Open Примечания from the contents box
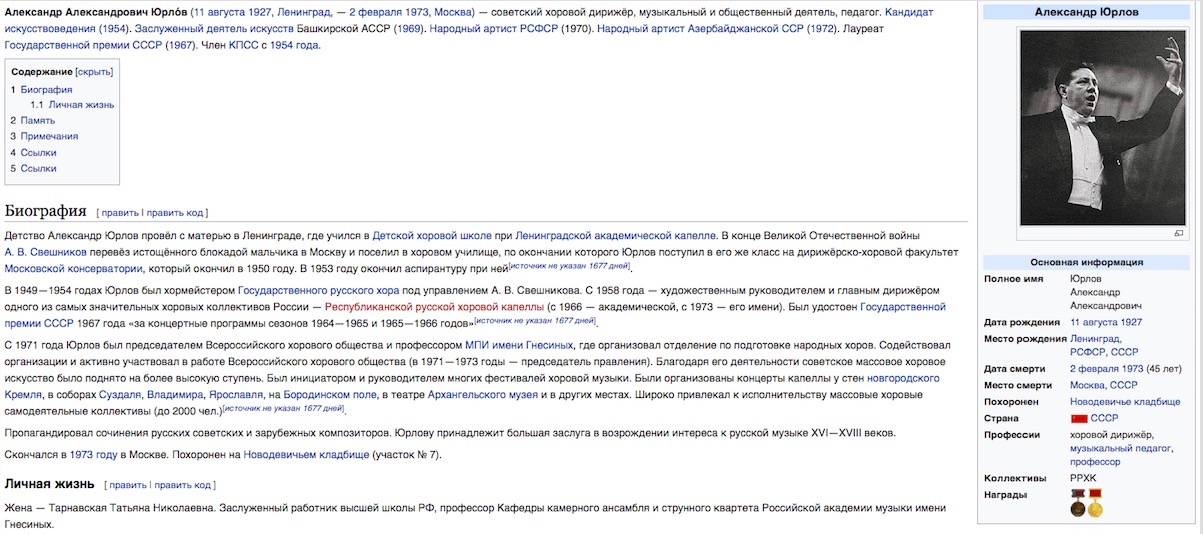Image resolution: width=1203 pixels, height=534 pixels. coord(49,136)
